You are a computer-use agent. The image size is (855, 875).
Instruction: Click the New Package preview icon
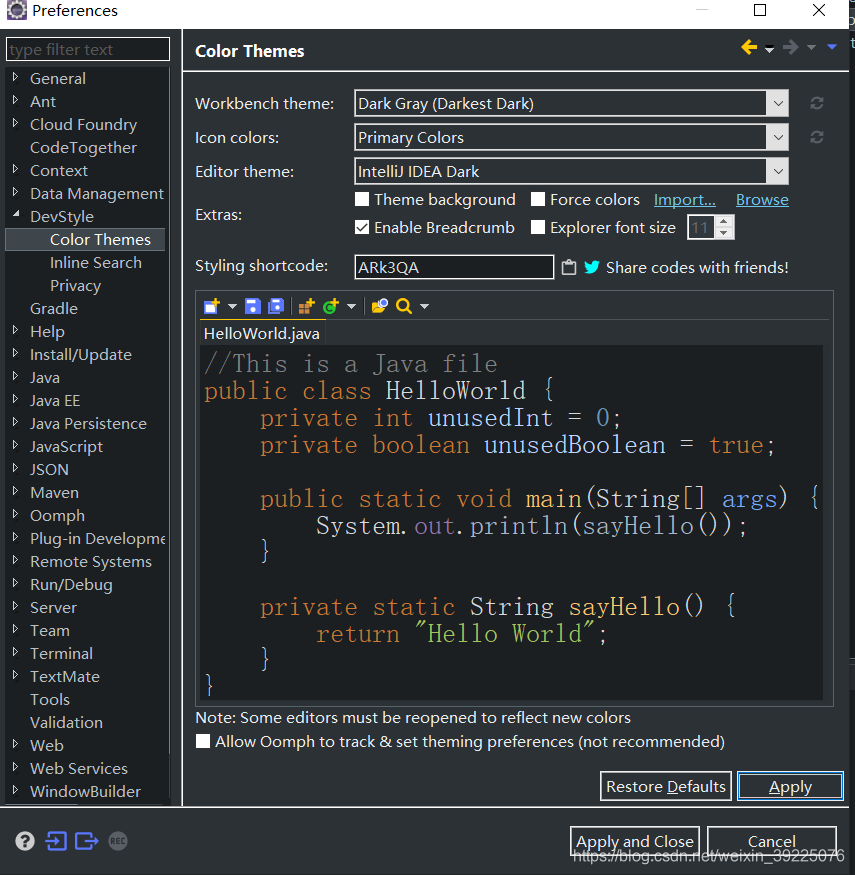(306, 306)
